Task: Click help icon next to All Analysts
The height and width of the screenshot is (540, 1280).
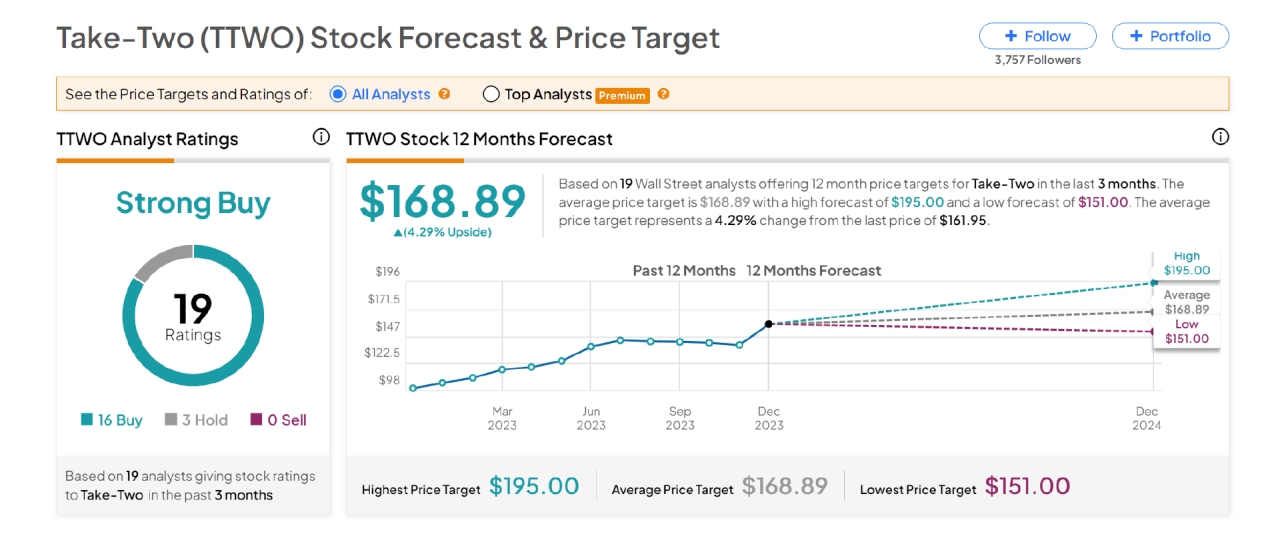Action: coord(445,94)
